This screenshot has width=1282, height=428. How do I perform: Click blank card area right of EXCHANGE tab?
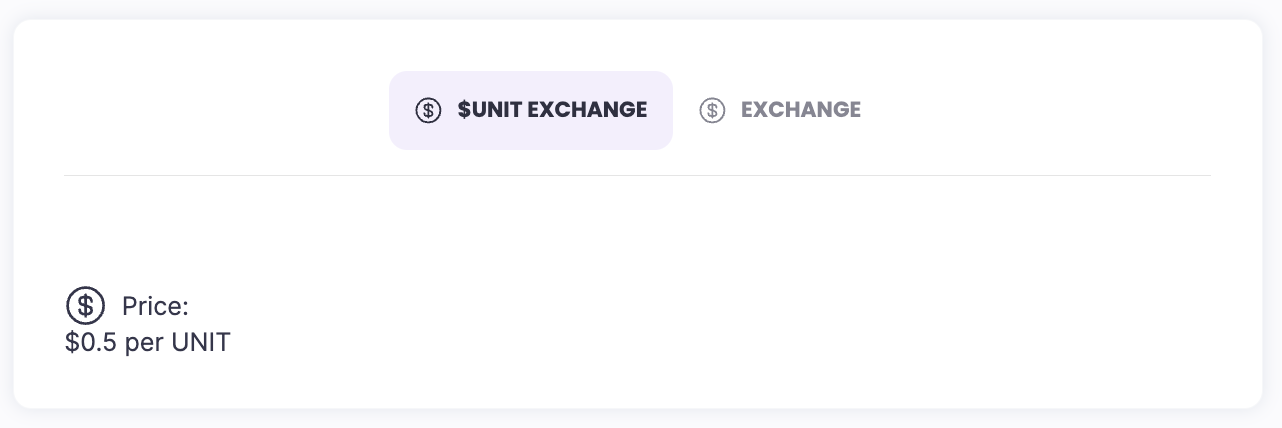pos(1050,110)
